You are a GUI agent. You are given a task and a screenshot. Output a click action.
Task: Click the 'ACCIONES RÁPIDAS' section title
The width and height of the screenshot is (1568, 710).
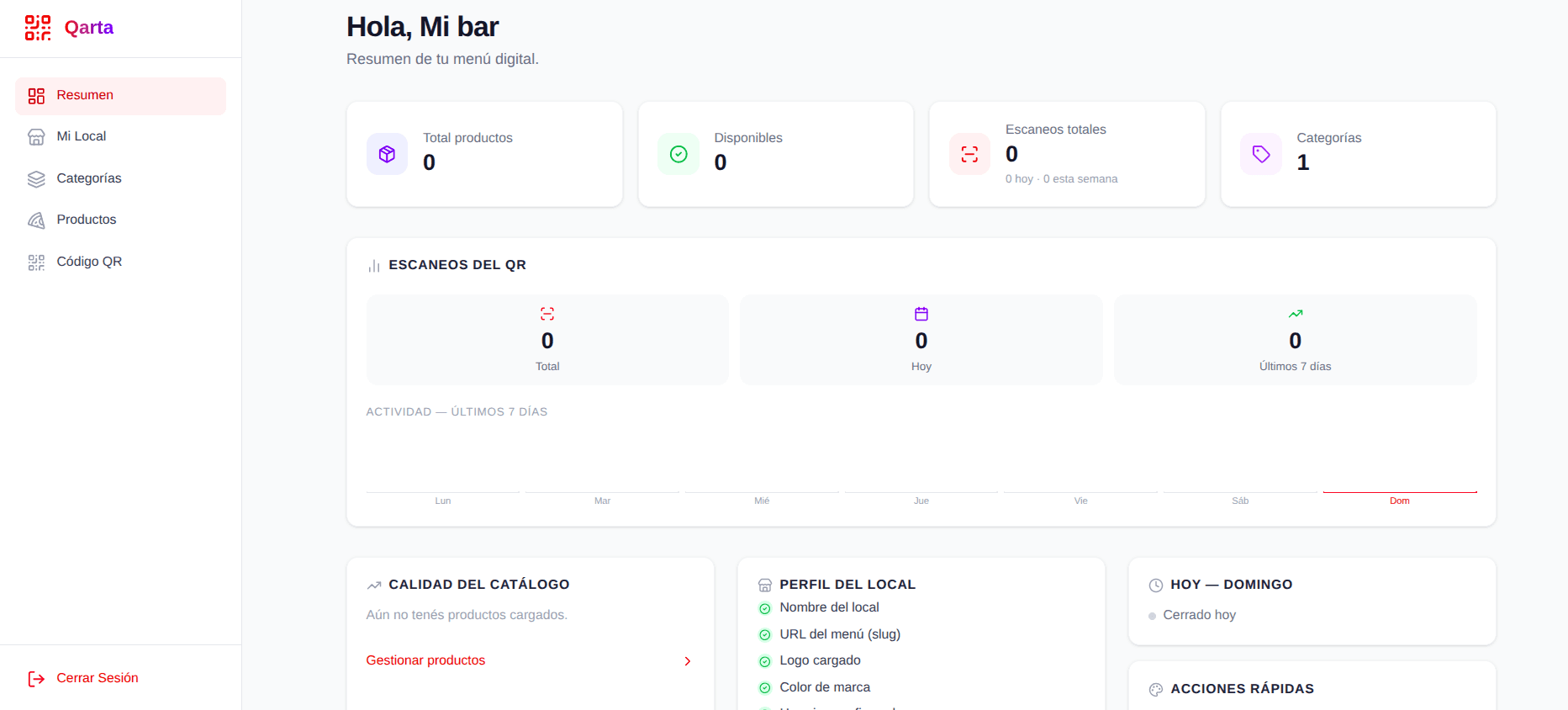click(x=1242, y=689)
